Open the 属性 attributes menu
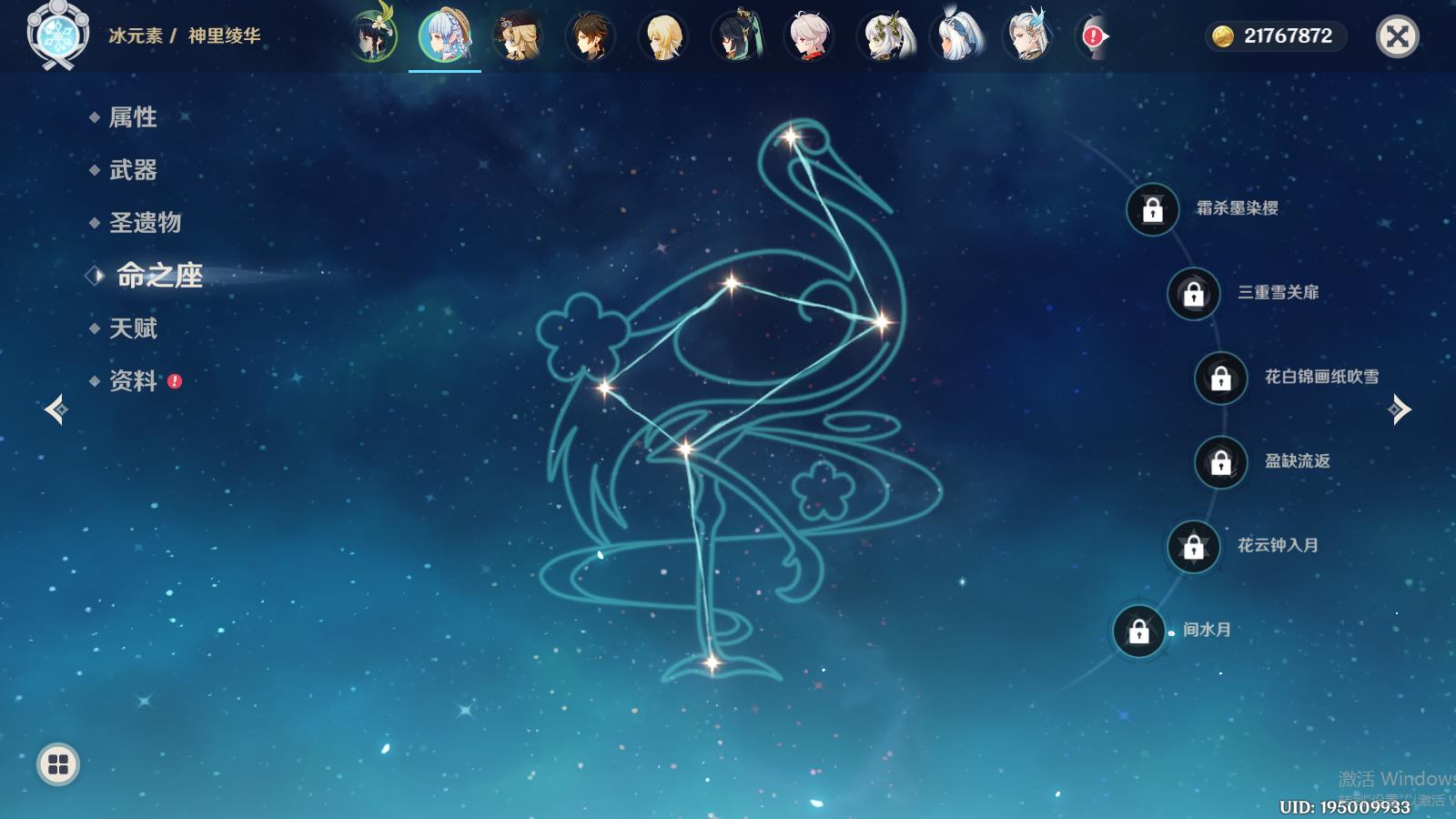Image resolution: width=1456 pixels, height=819 pixels. [133, 117]
